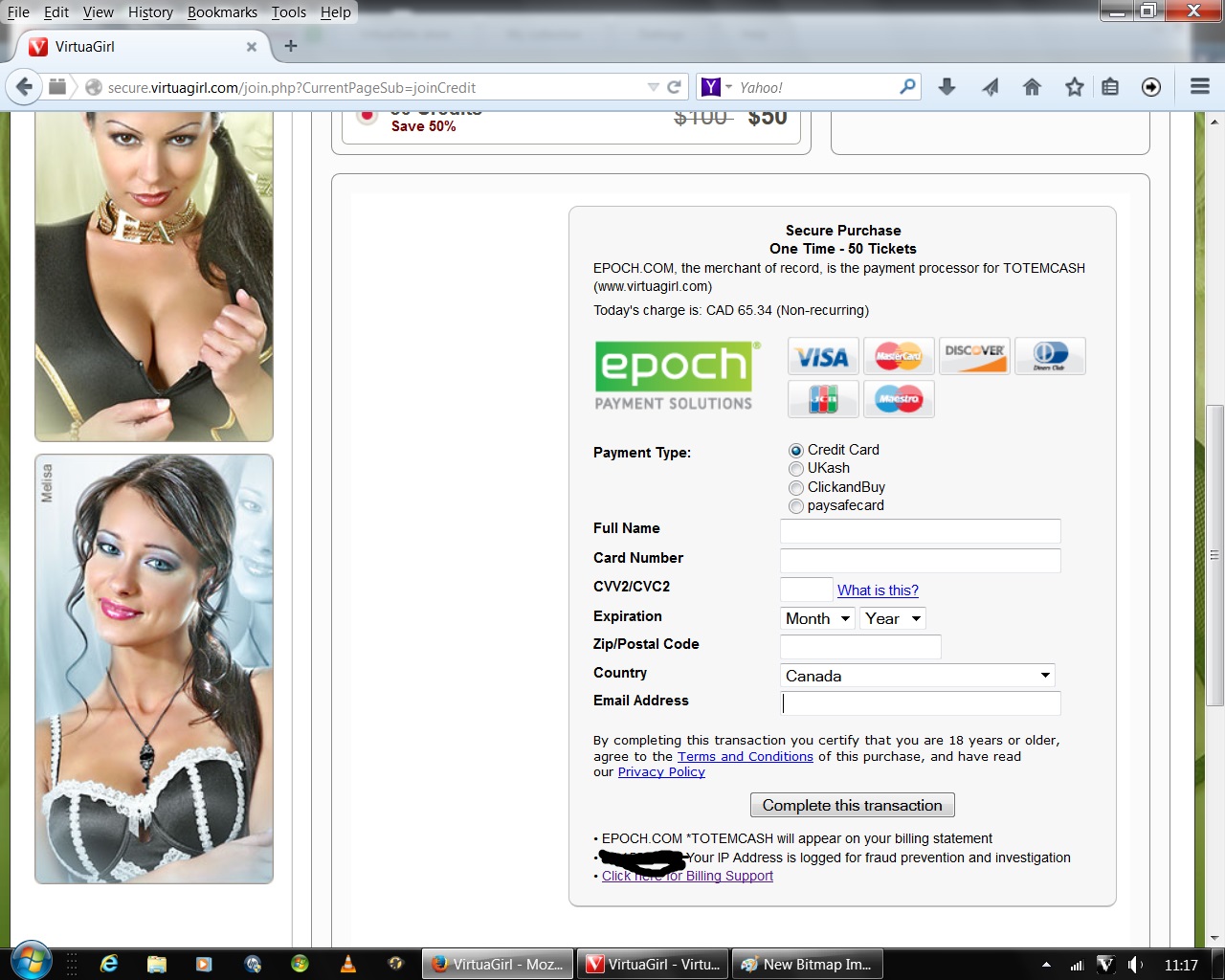Select the Save 50% credits radio option

coord(367,116)
